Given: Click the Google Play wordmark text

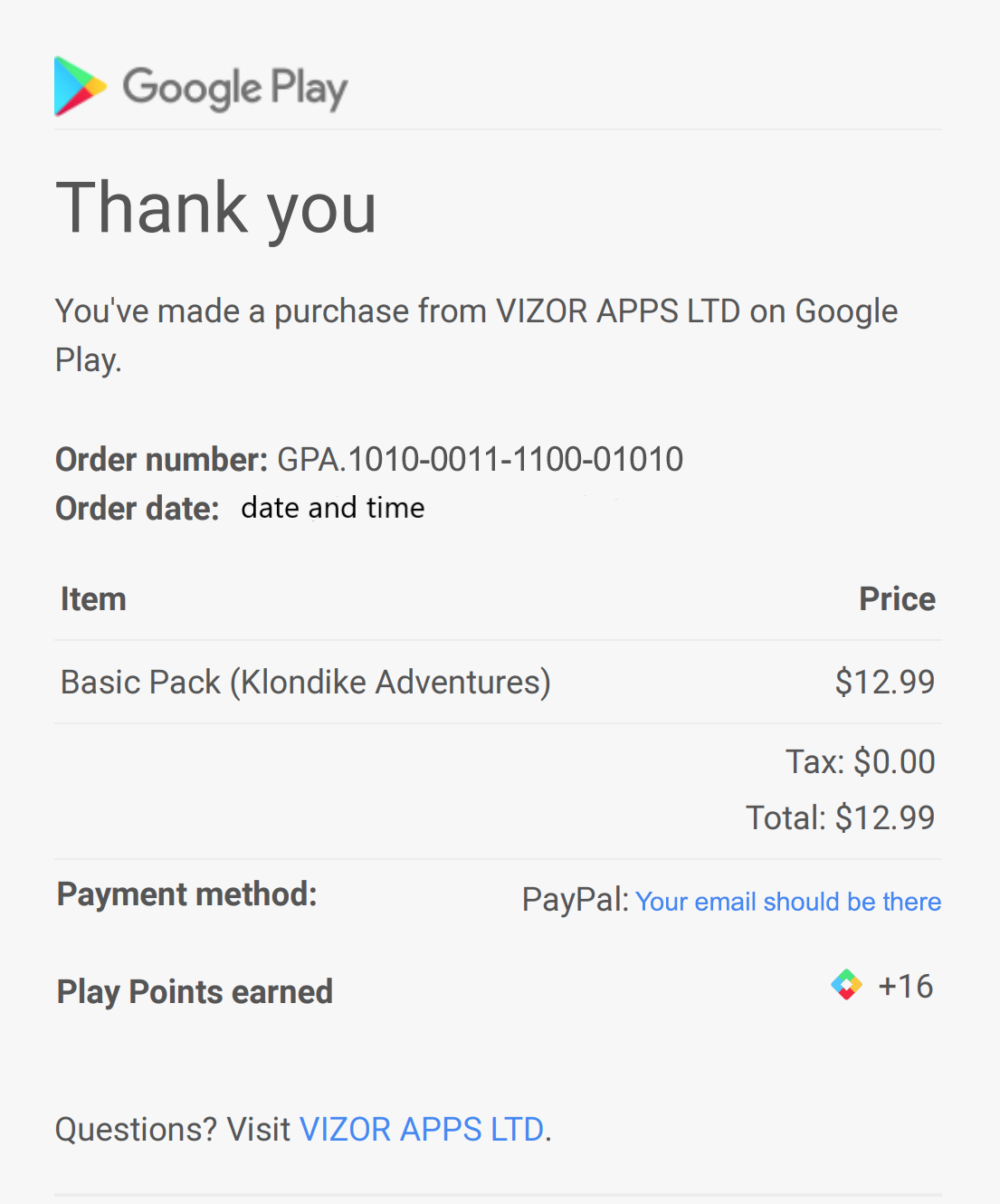Looking at the screenshot, I should [x=235, y=89].
